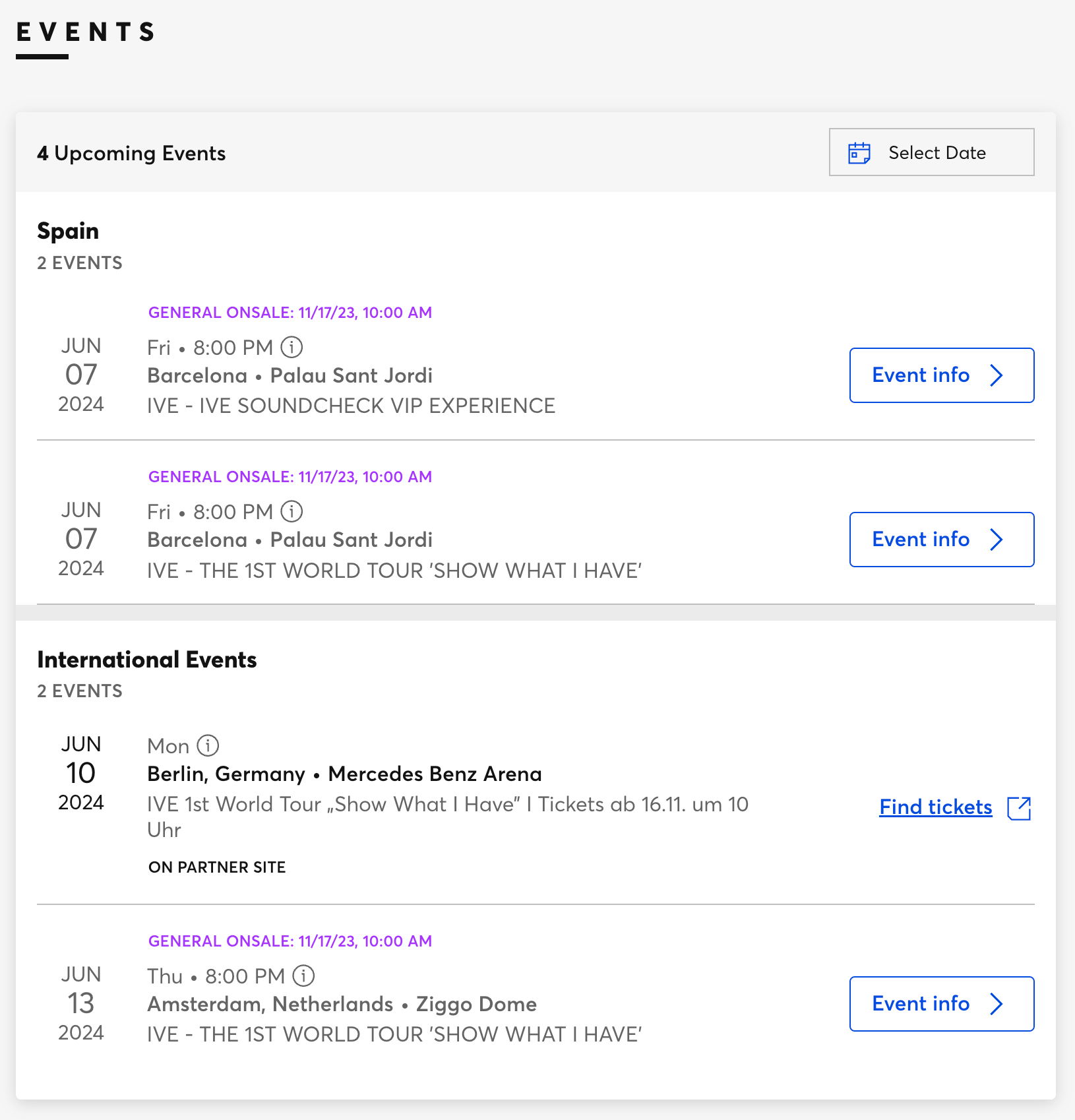
Task: Click the International Events section heading
Action: [x=146, y=660]
